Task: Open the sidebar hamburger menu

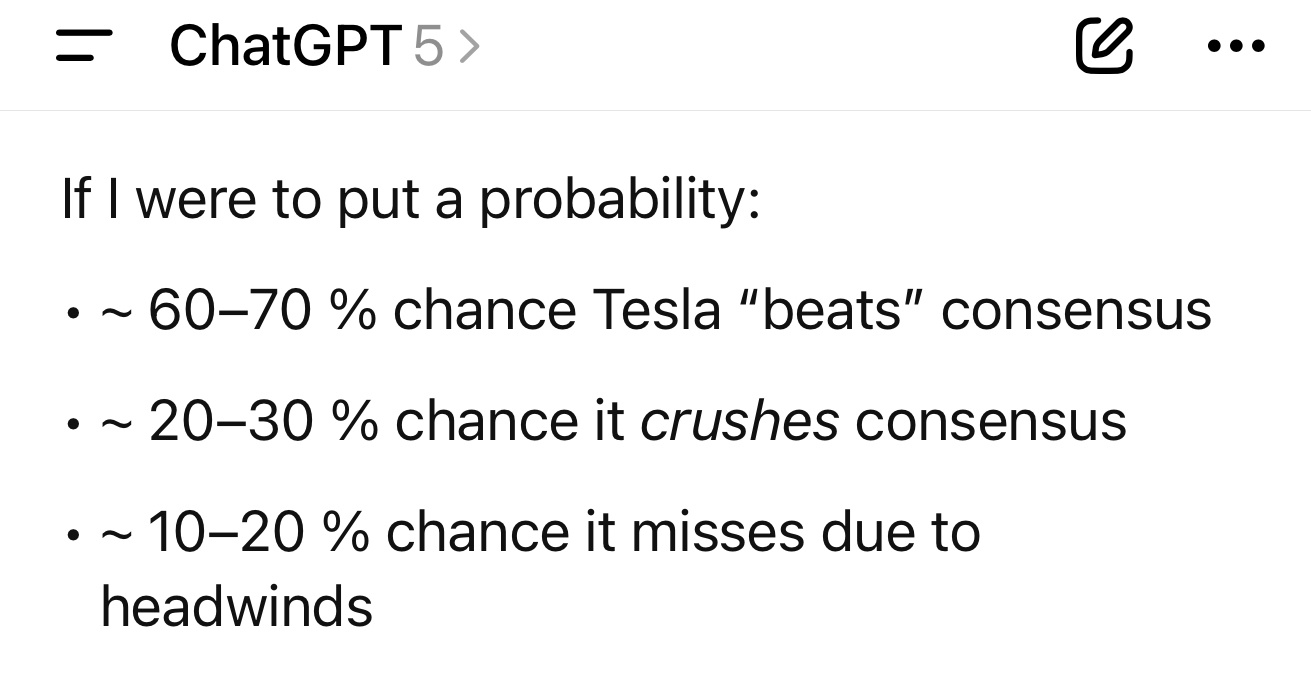Action: pyautogui.click(x=83, y=46)
